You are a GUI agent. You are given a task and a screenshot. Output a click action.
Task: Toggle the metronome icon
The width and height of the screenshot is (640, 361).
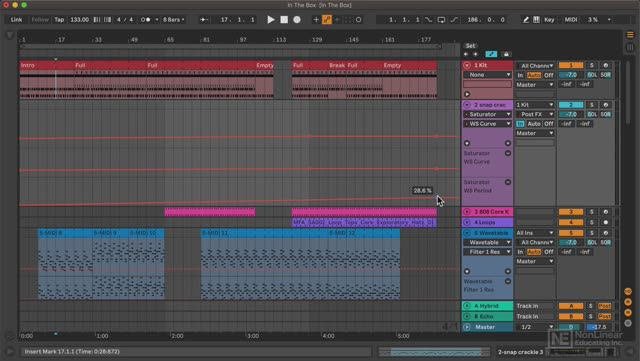point(146,20)
